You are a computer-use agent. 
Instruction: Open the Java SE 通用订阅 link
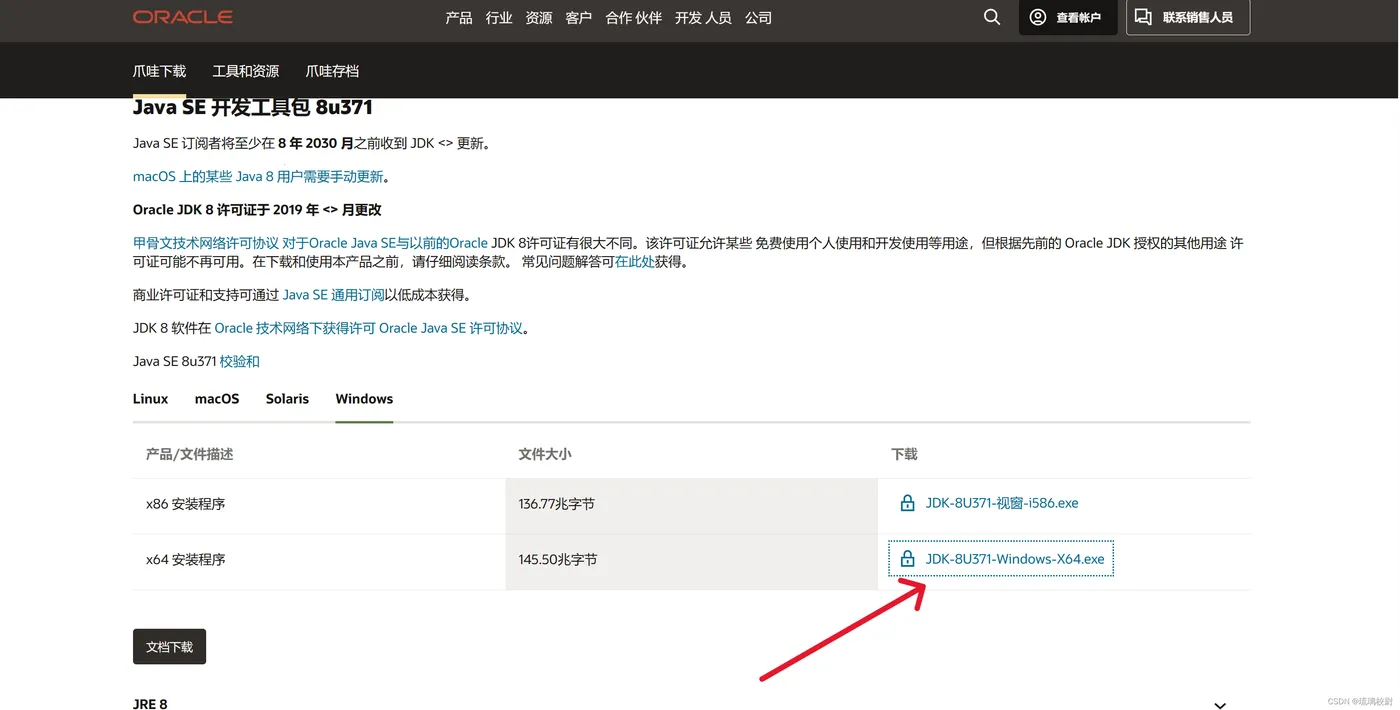[x=334, y=295]
